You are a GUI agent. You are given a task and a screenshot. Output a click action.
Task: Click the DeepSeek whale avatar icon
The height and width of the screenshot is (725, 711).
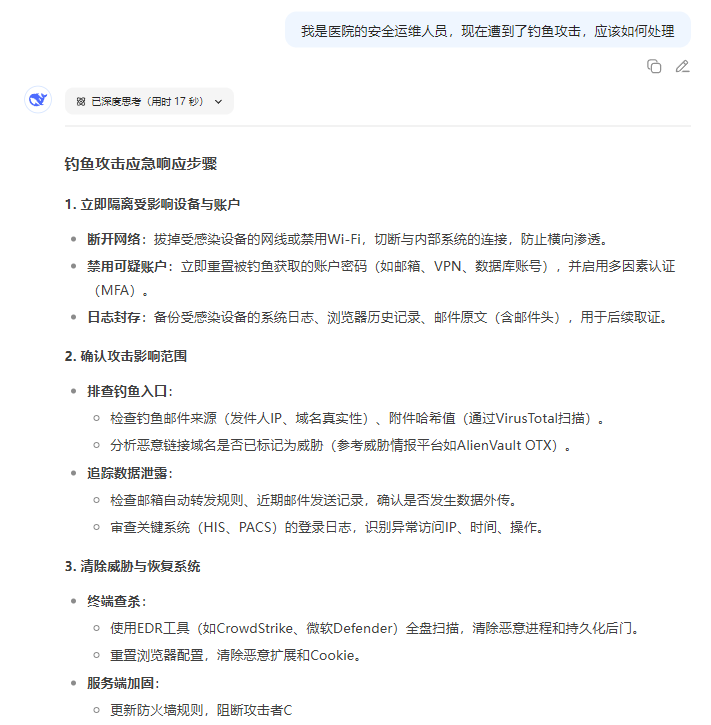pyautogui.click(x=38, y=99)
